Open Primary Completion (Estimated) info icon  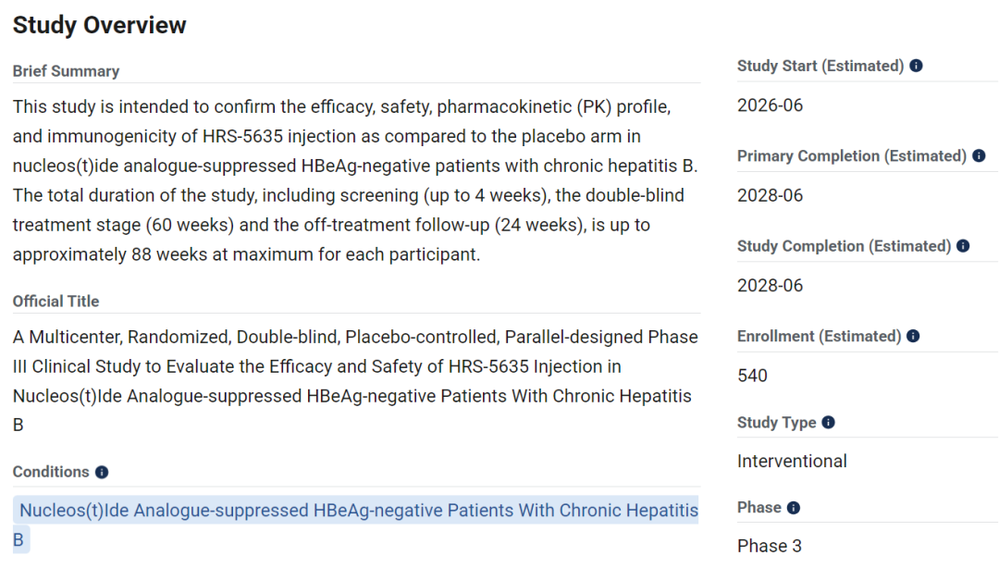click(979, 156)
